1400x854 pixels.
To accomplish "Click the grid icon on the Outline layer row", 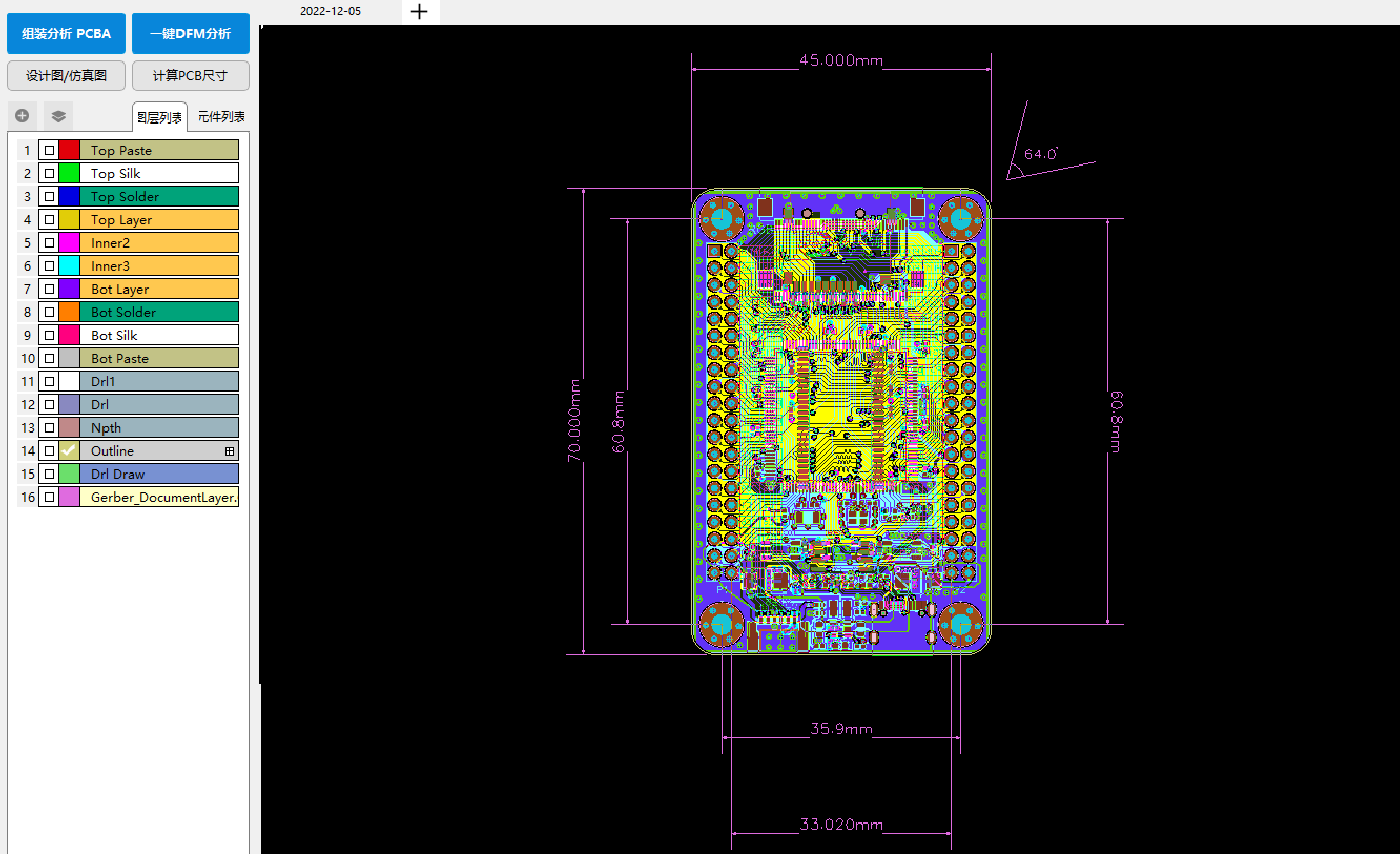I will [x=230, y=450].
